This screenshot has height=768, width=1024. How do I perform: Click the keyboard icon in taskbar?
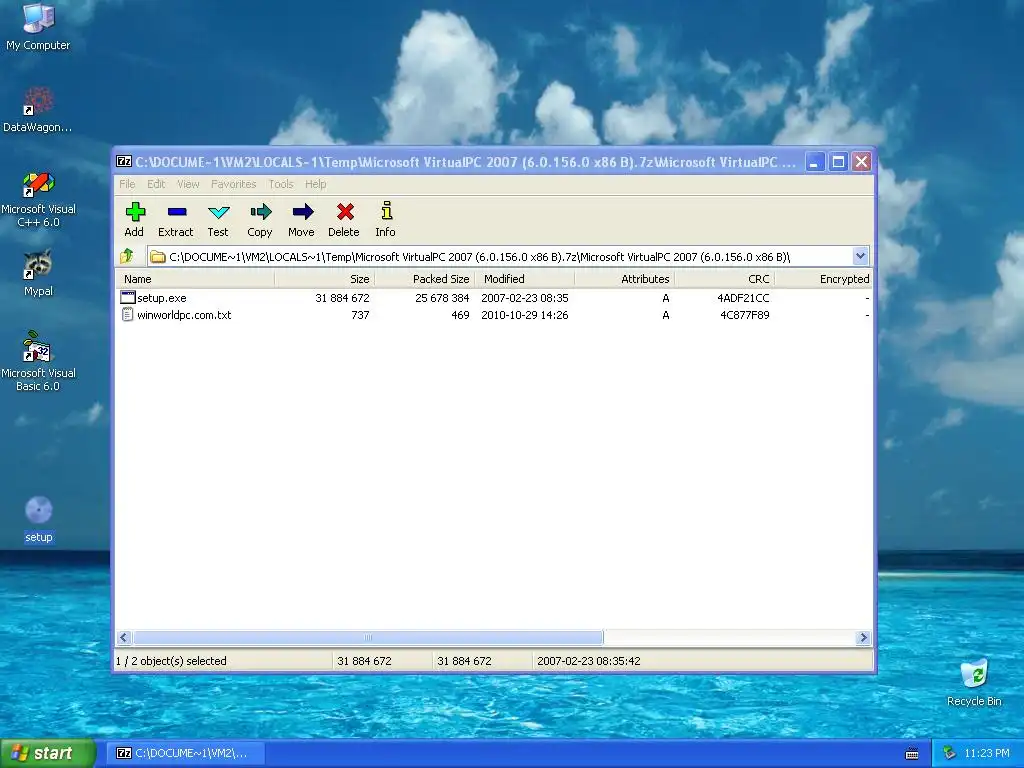click(912, 754)
